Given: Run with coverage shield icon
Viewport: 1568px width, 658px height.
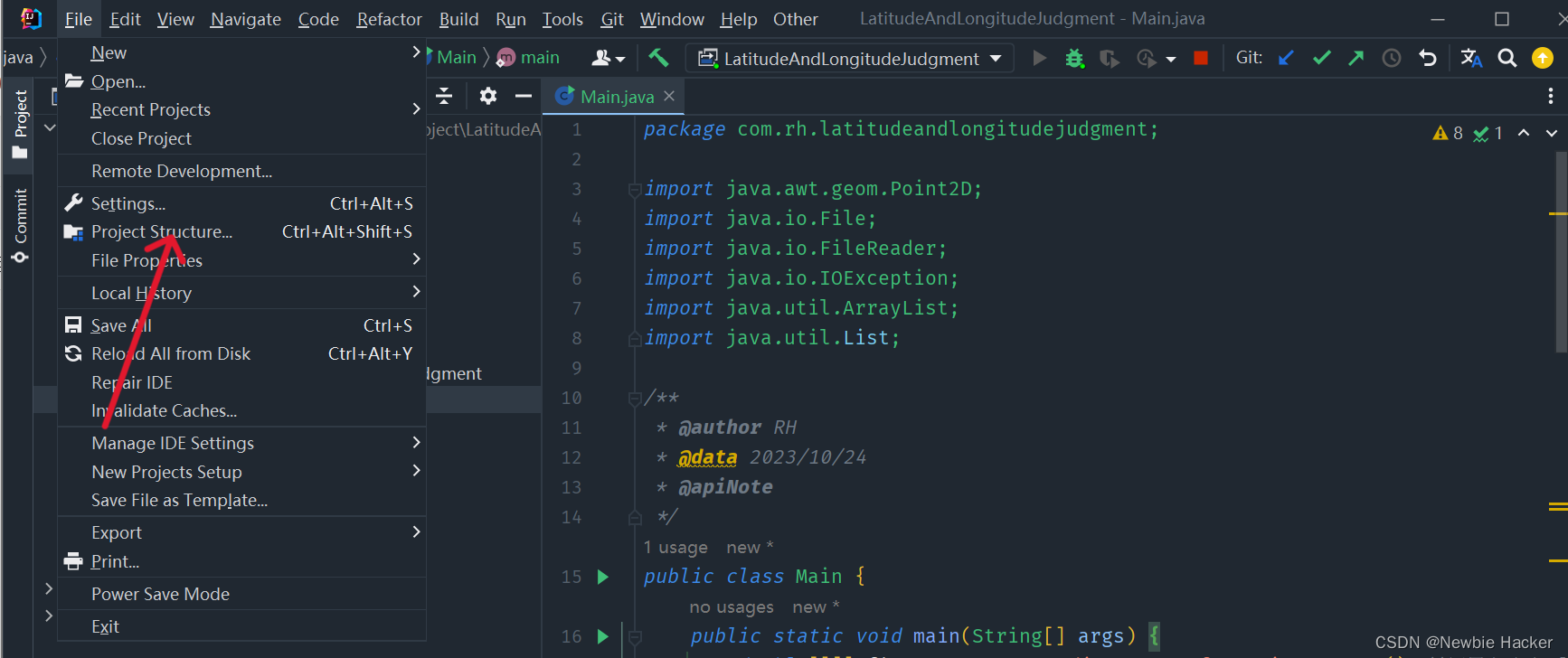Looking at the screenshot, I should click(1109, 58).
